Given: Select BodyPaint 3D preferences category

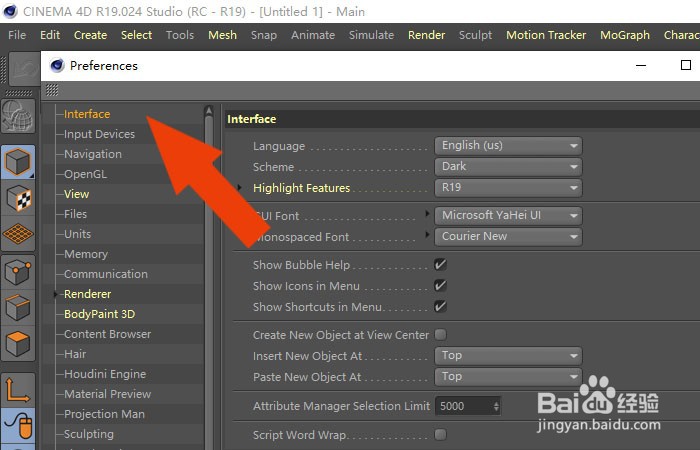Looking at the screenshot, I should coord(100,314).
